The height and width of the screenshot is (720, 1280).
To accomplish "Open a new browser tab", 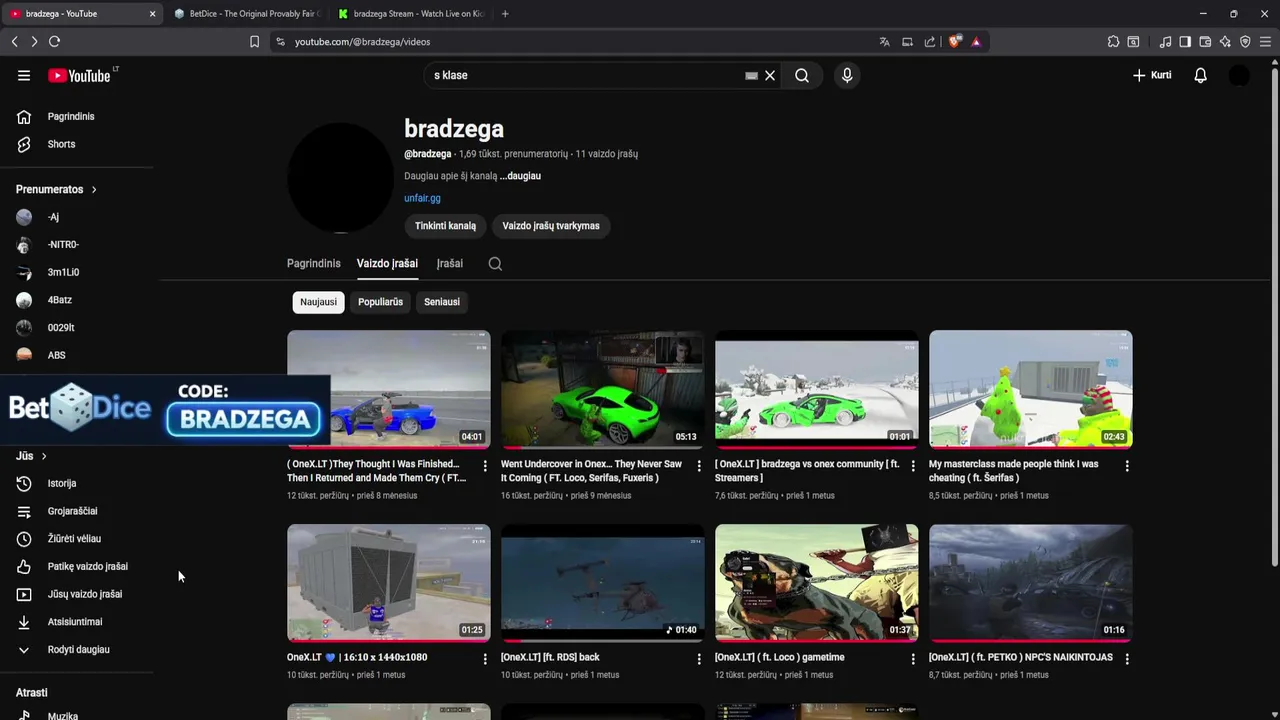I will pos(505,14).
